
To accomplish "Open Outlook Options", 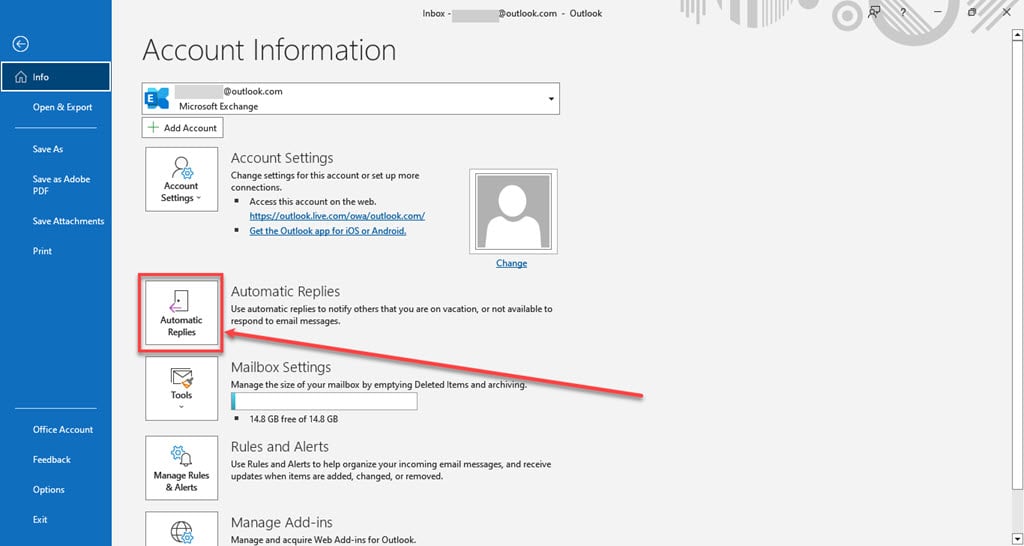I will 48,489.
